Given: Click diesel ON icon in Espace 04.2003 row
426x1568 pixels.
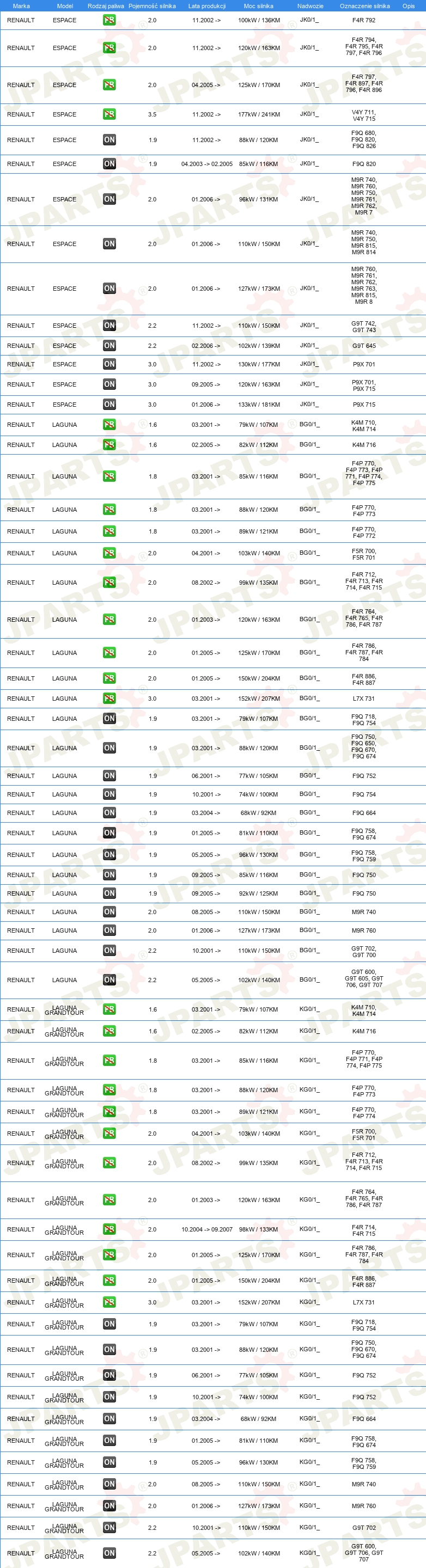Looking at the screenshot, I should 109,164.
